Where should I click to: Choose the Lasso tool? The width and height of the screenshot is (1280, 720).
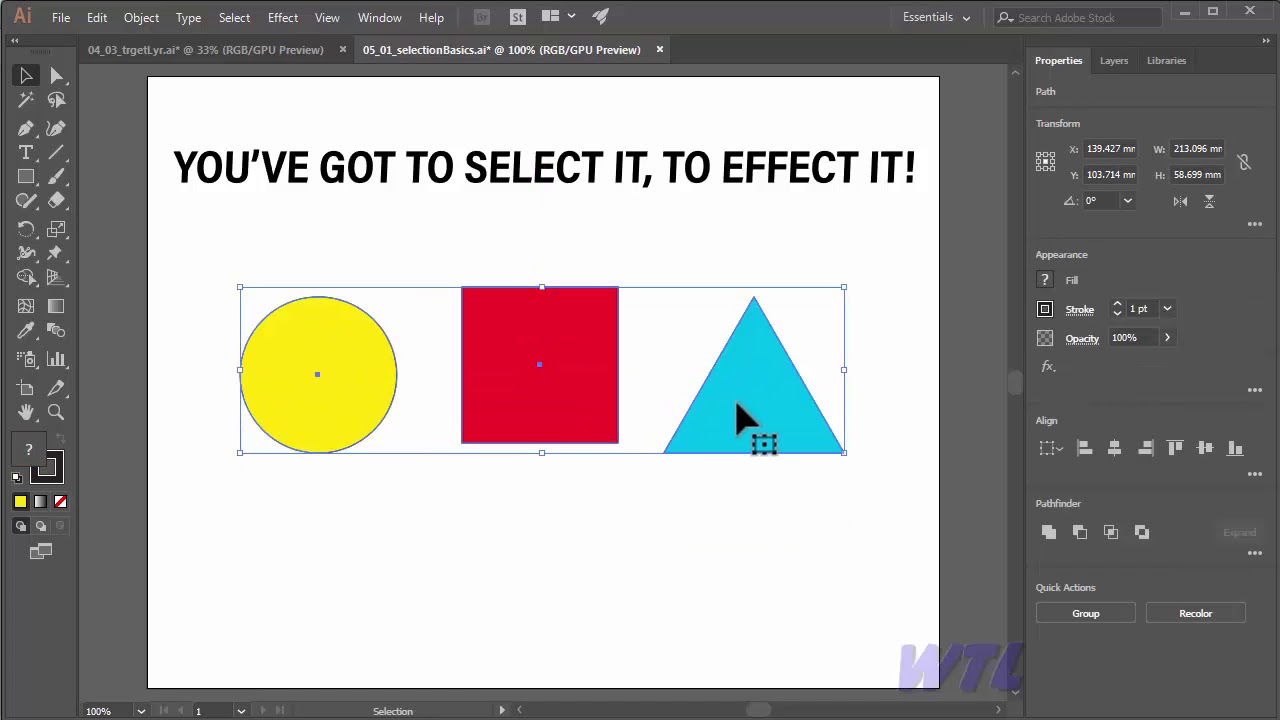click(56, 100)
